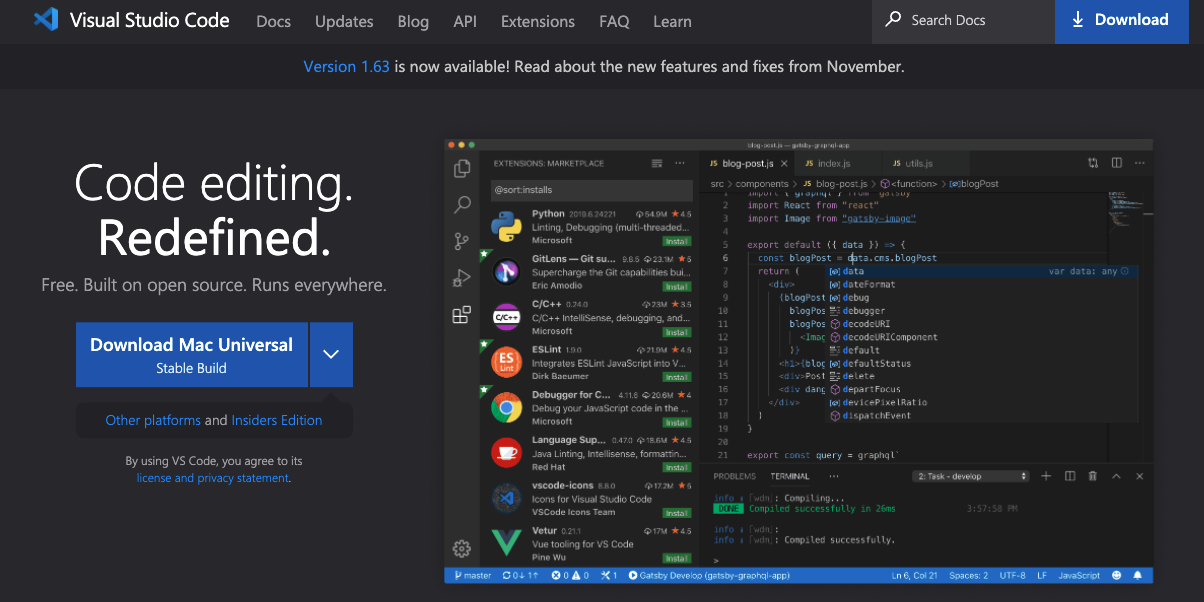Click the compare changes icon in editor toolbar
Screen dimensions: 1204x602
[1093, 163]
